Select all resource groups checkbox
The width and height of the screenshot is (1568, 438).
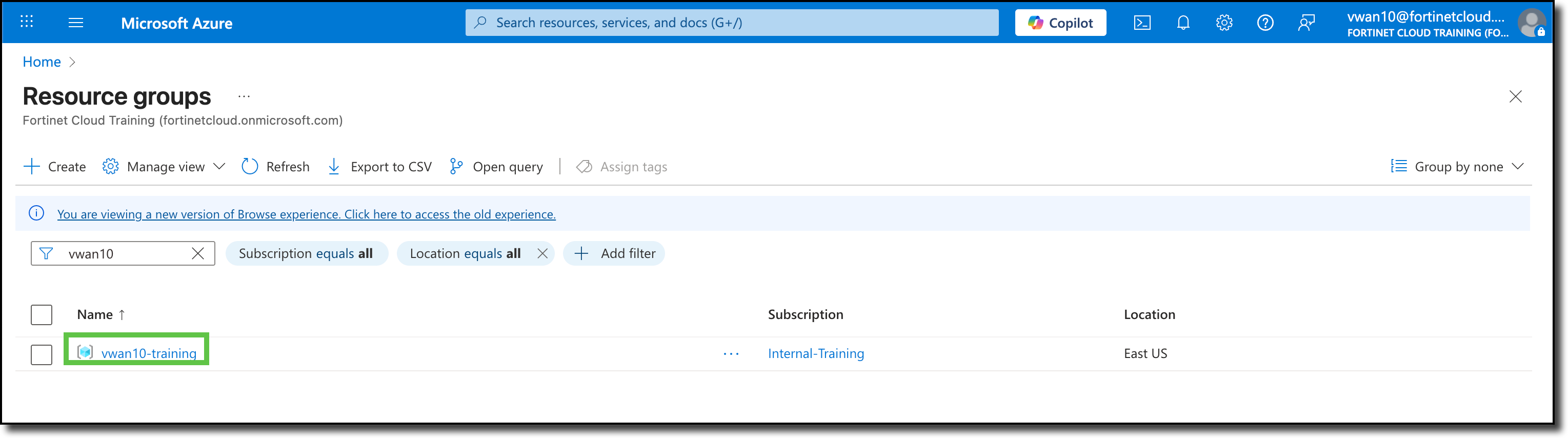(42, 315)
